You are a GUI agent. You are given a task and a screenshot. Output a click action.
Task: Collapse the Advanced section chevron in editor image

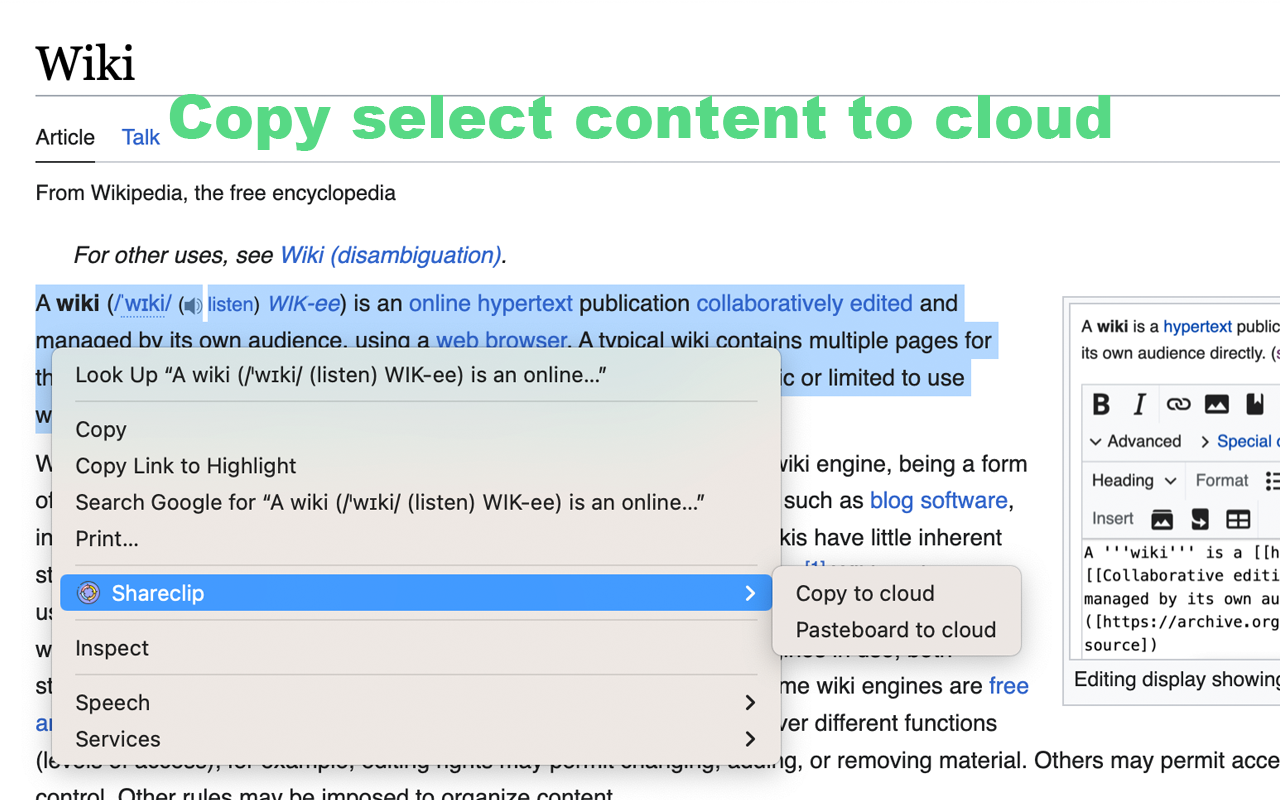1096,441
